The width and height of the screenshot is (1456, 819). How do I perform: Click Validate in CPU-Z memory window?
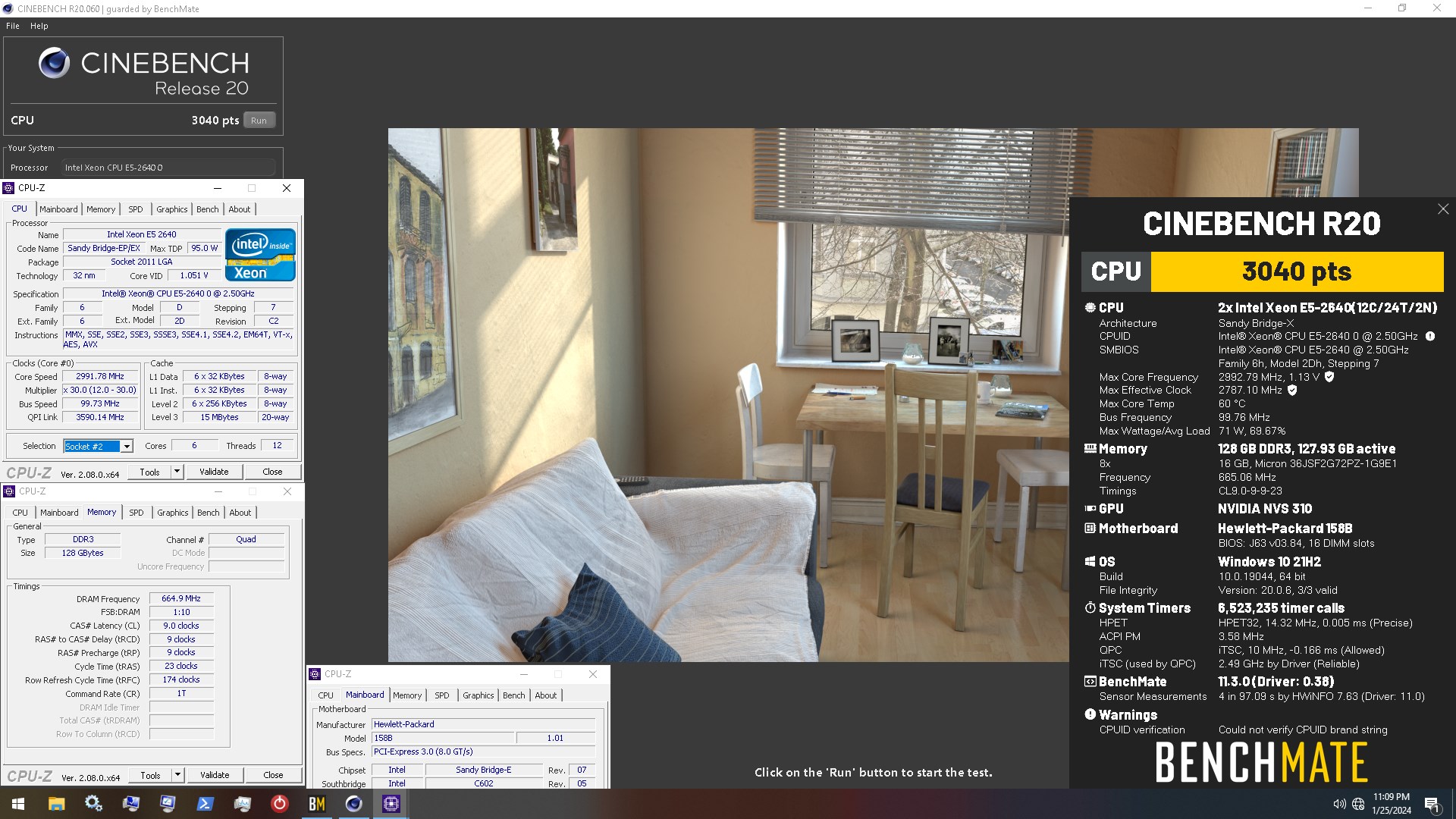tap(215, 775)
